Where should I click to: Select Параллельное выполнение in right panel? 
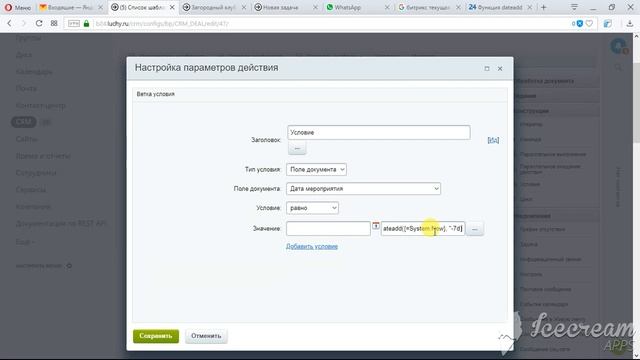(x=553, y=154)
